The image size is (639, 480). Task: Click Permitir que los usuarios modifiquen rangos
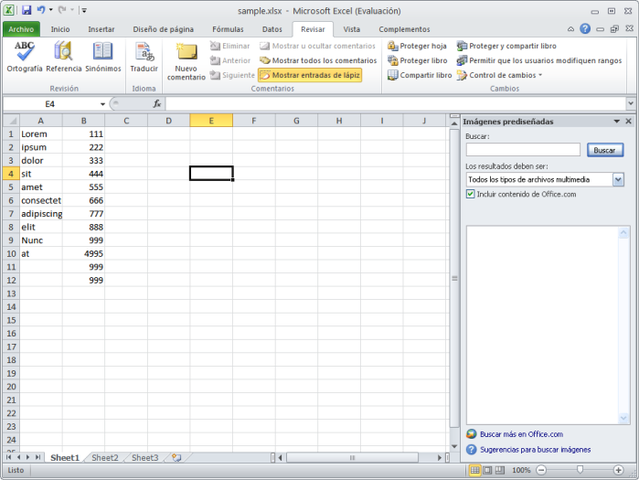(539, 61)
